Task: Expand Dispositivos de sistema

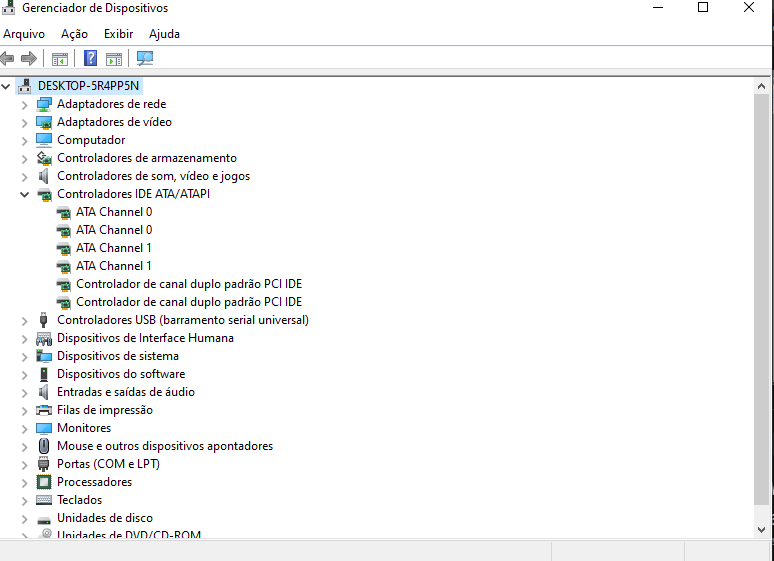Action: tap(25, 357)
